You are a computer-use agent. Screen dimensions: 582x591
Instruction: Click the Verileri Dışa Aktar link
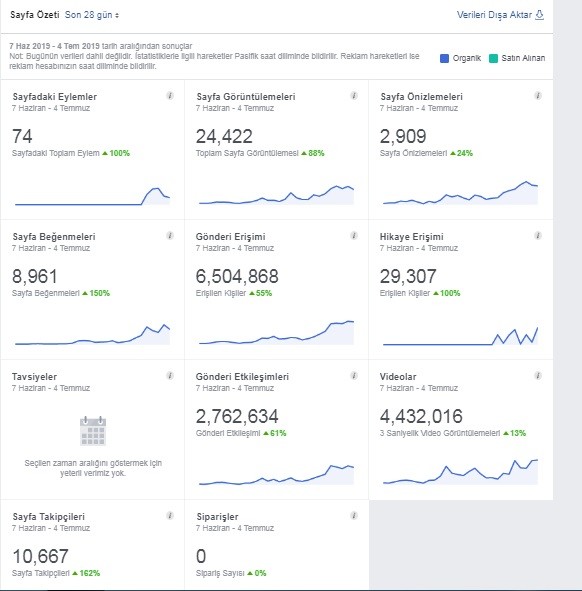pyautogui.click(x=494, y=15)
